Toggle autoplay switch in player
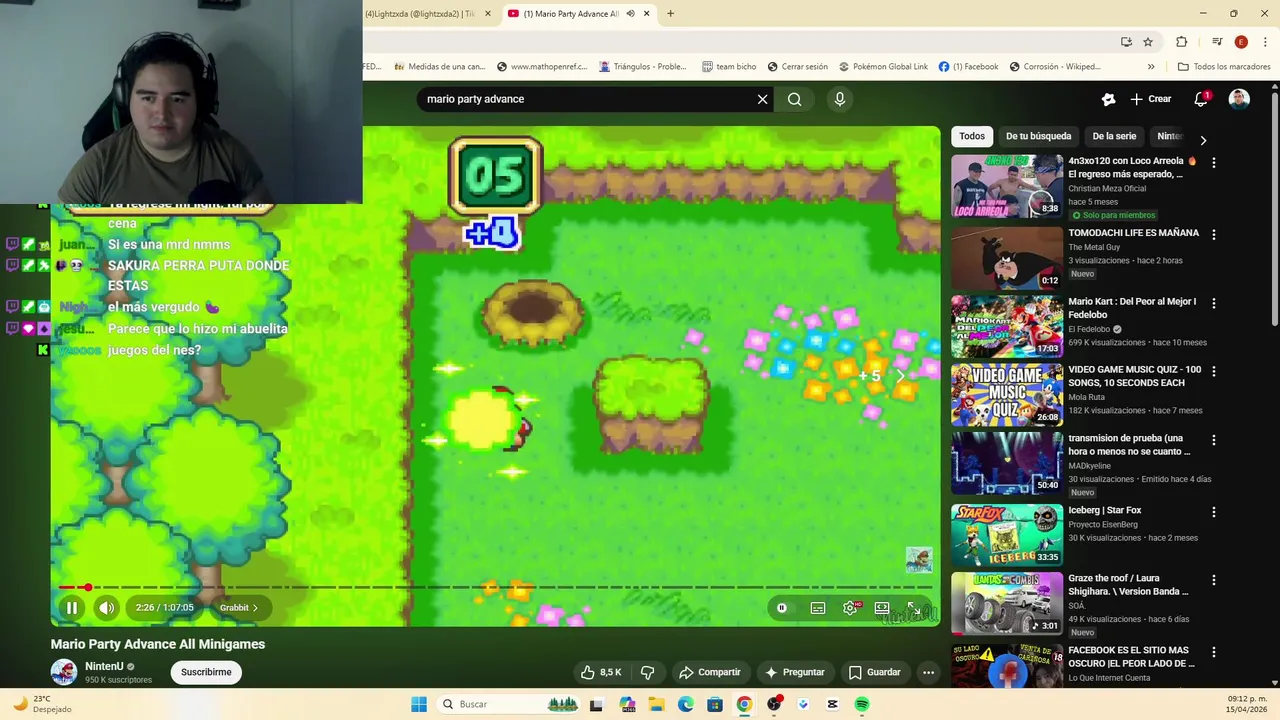This screenshot has width=1280, height=720. (782, 607)
